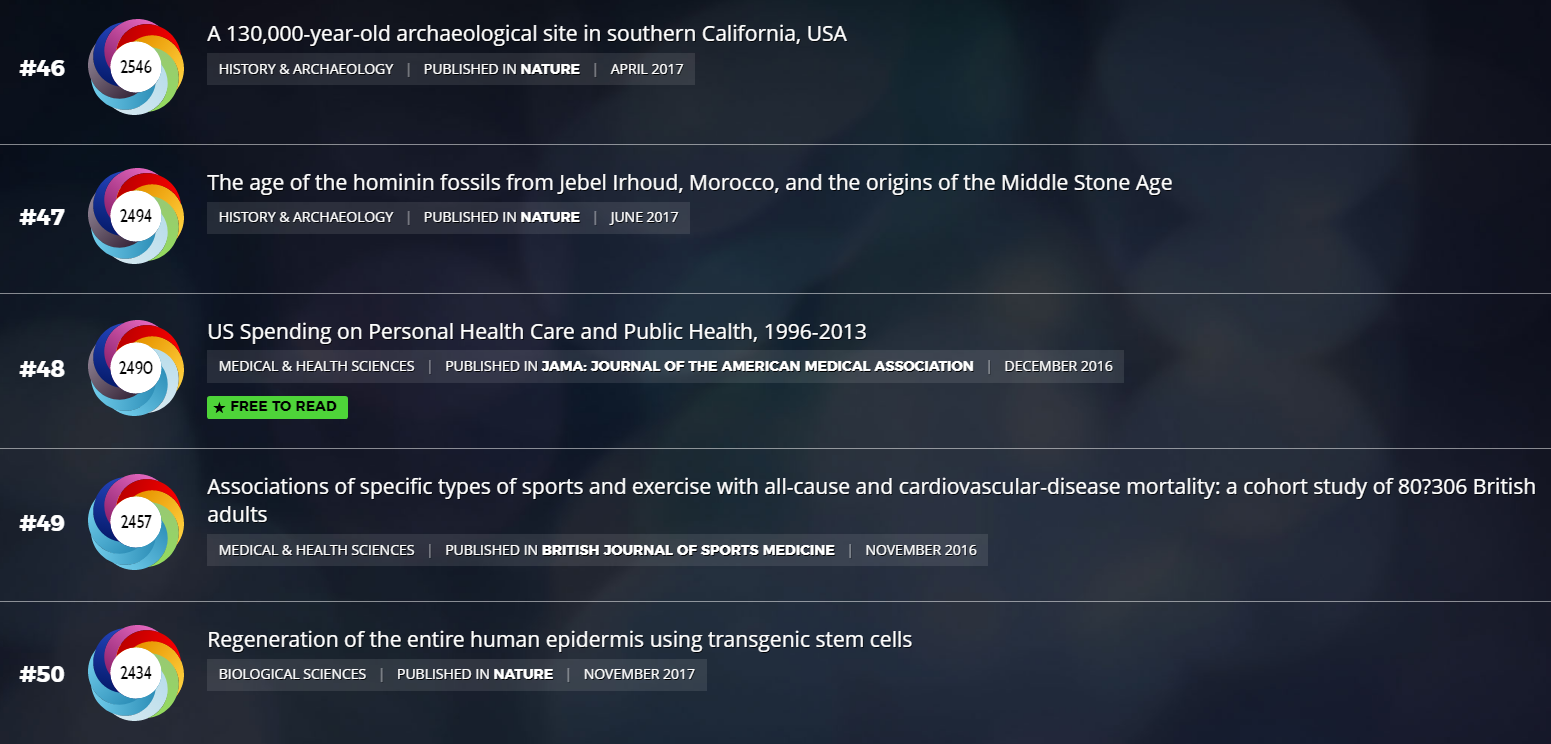
Task: Click the Free to Read green badge
Action: [x=277, y=407]
